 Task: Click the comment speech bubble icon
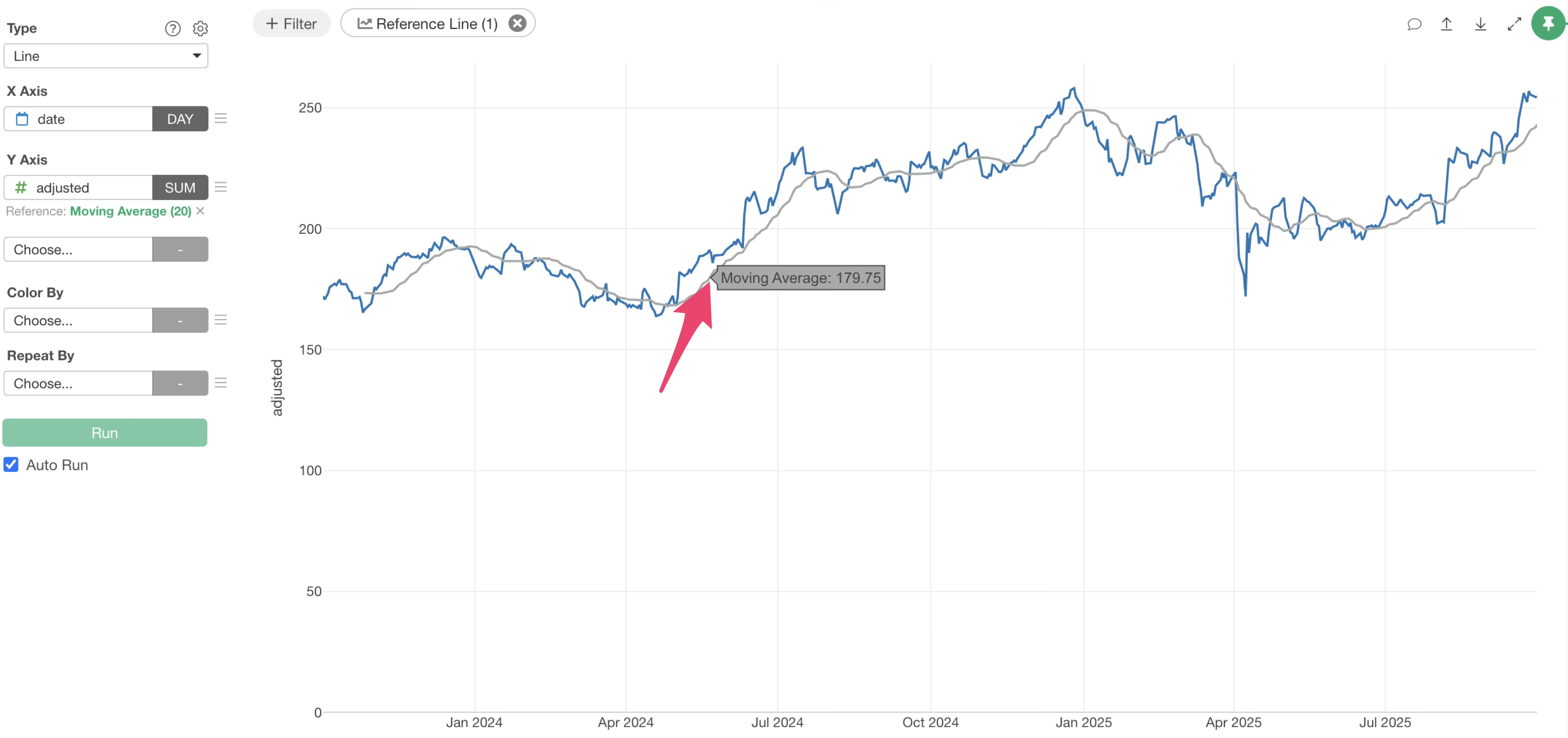[x=1414, y=24]
